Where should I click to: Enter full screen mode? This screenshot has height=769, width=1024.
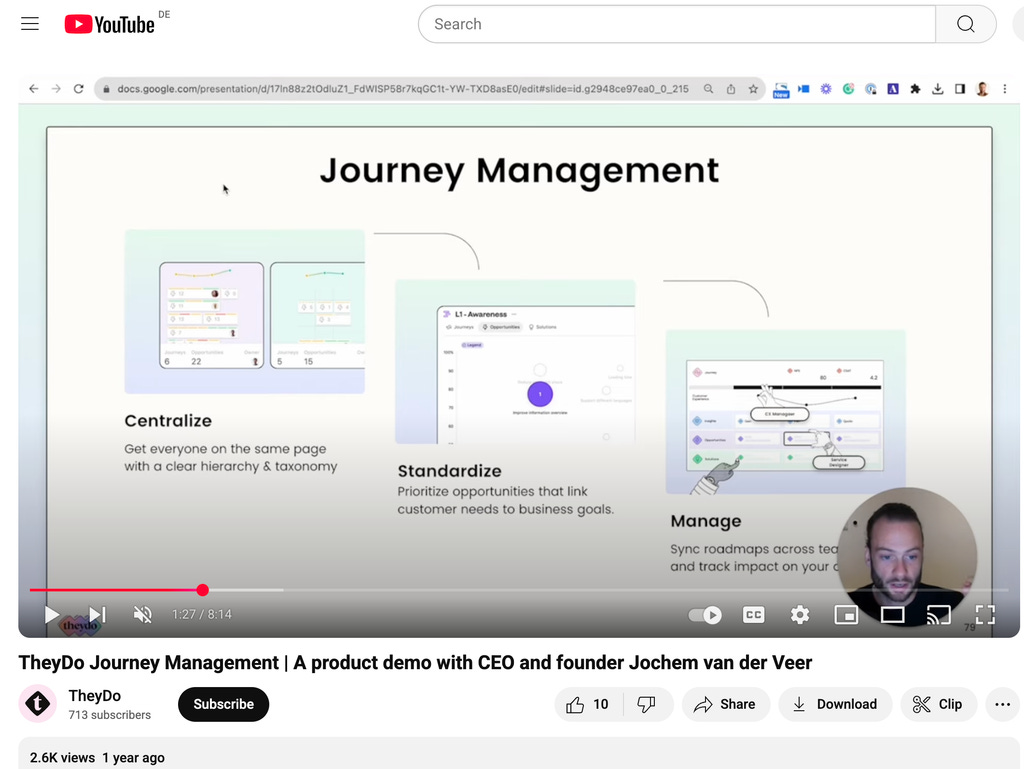[985, 615]
